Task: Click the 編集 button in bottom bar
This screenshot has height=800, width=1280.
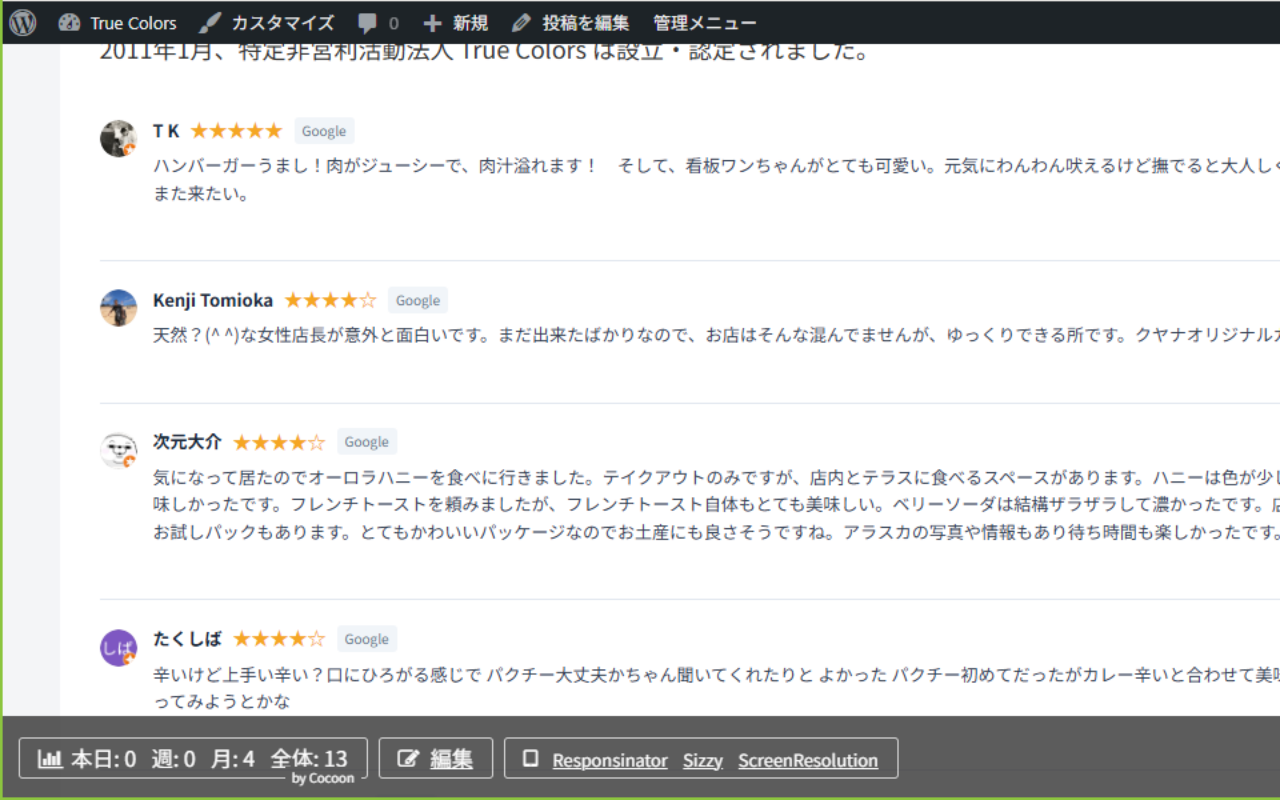Action: [x=435, y=758]
